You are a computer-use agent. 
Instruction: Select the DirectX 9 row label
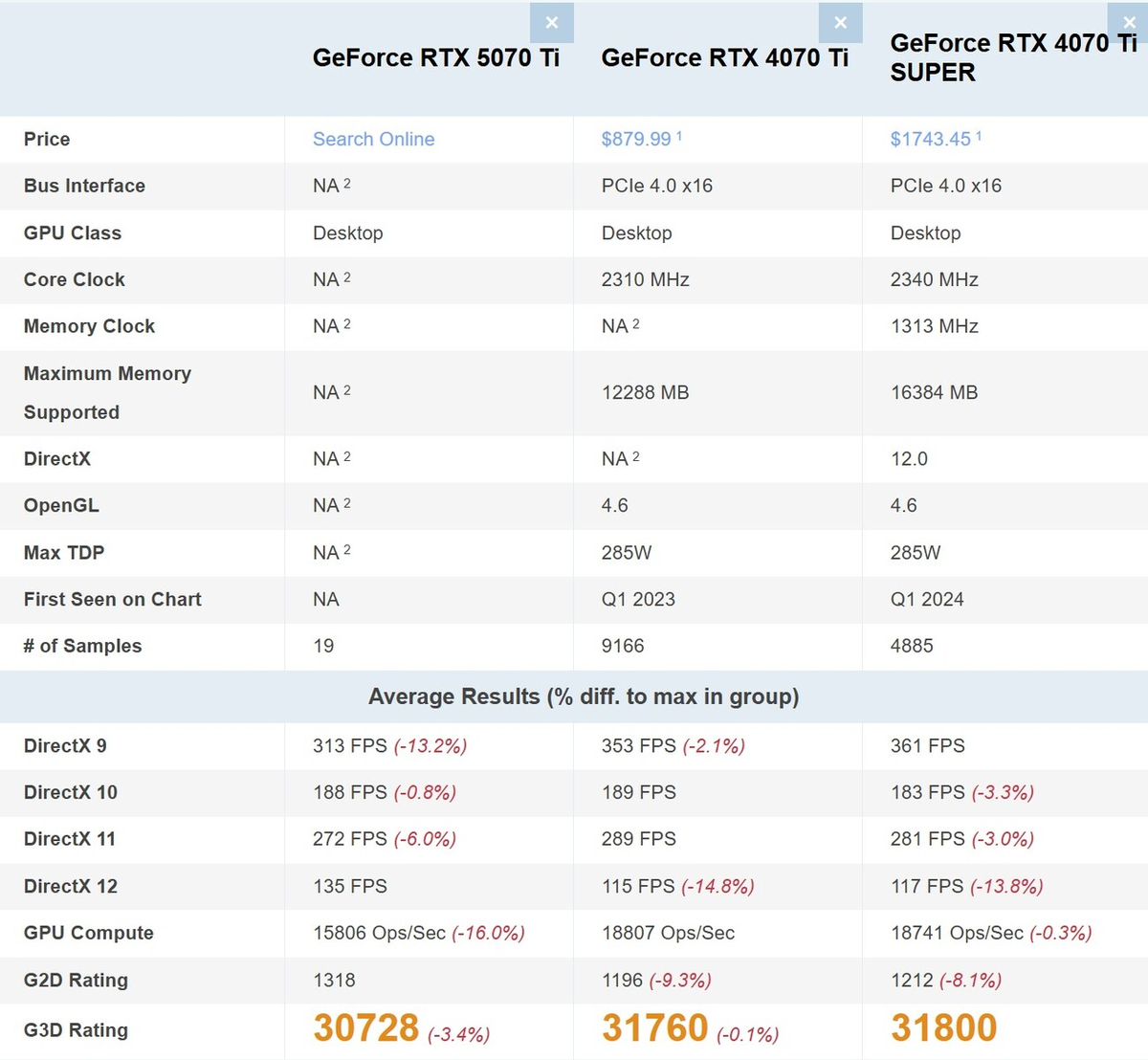tap(65, 745)
